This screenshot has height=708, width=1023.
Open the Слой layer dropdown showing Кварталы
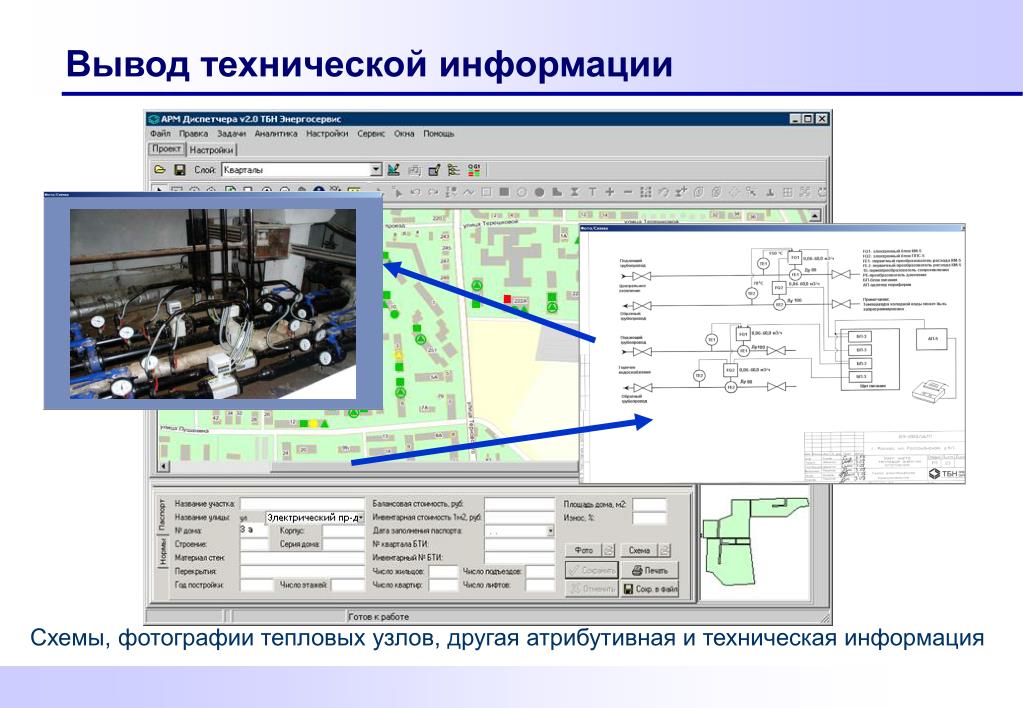pyautogui.click(x=376, y=170)
